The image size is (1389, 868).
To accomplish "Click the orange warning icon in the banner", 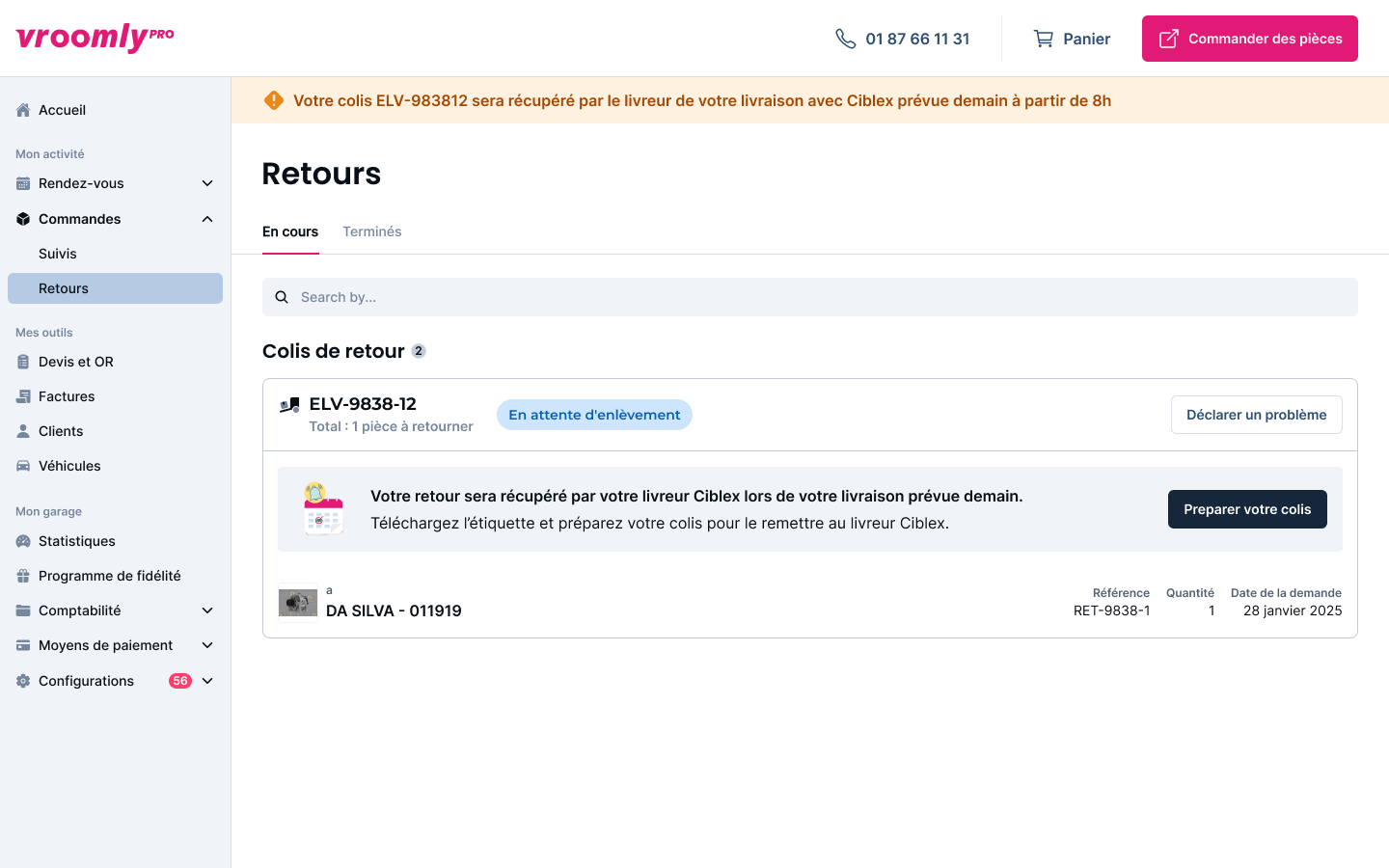I will click(x=274, y=100).
